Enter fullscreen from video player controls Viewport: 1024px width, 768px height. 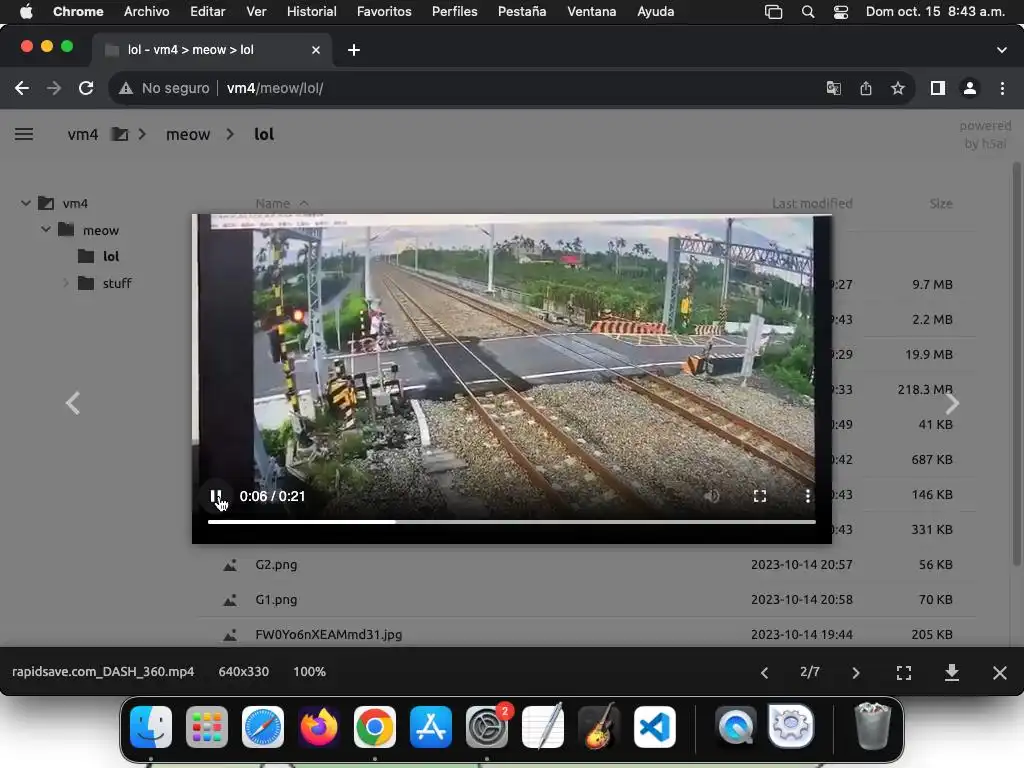(x=760, y=496)
